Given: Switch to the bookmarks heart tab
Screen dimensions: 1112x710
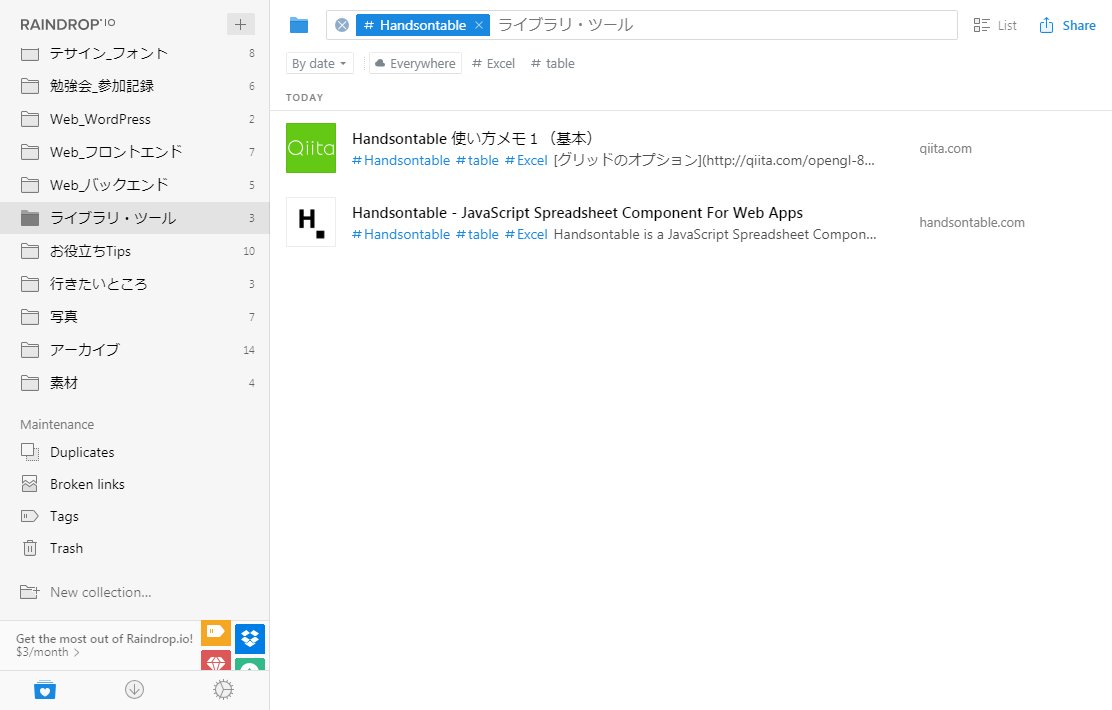Looking at the screenshot, I should pos(45,689).
